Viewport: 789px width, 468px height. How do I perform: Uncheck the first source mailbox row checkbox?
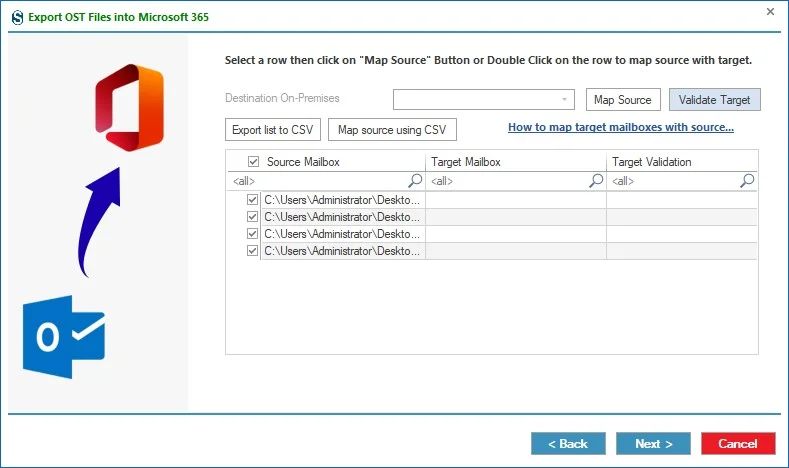(253, 200)
